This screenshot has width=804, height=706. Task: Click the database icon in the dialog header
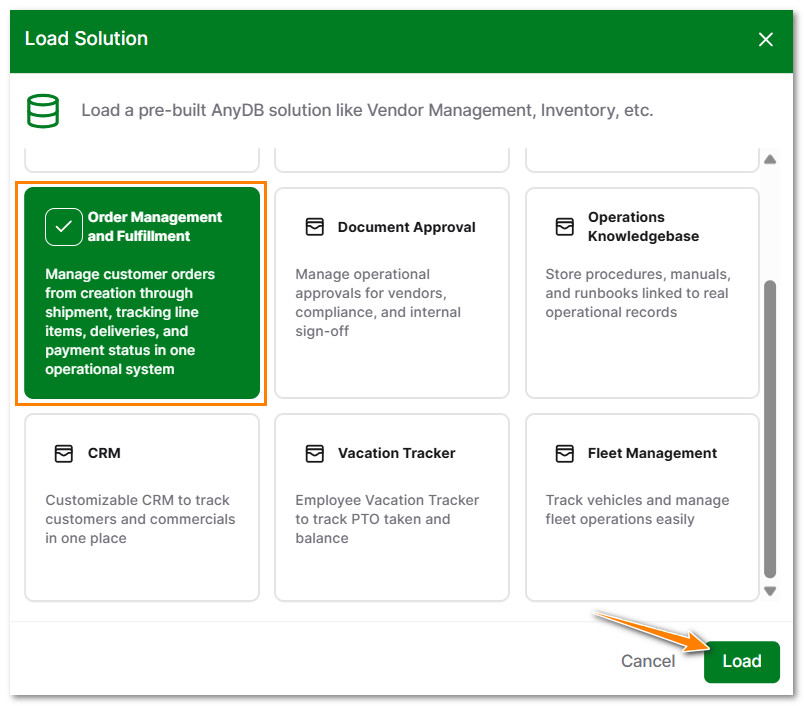point(44,110)
